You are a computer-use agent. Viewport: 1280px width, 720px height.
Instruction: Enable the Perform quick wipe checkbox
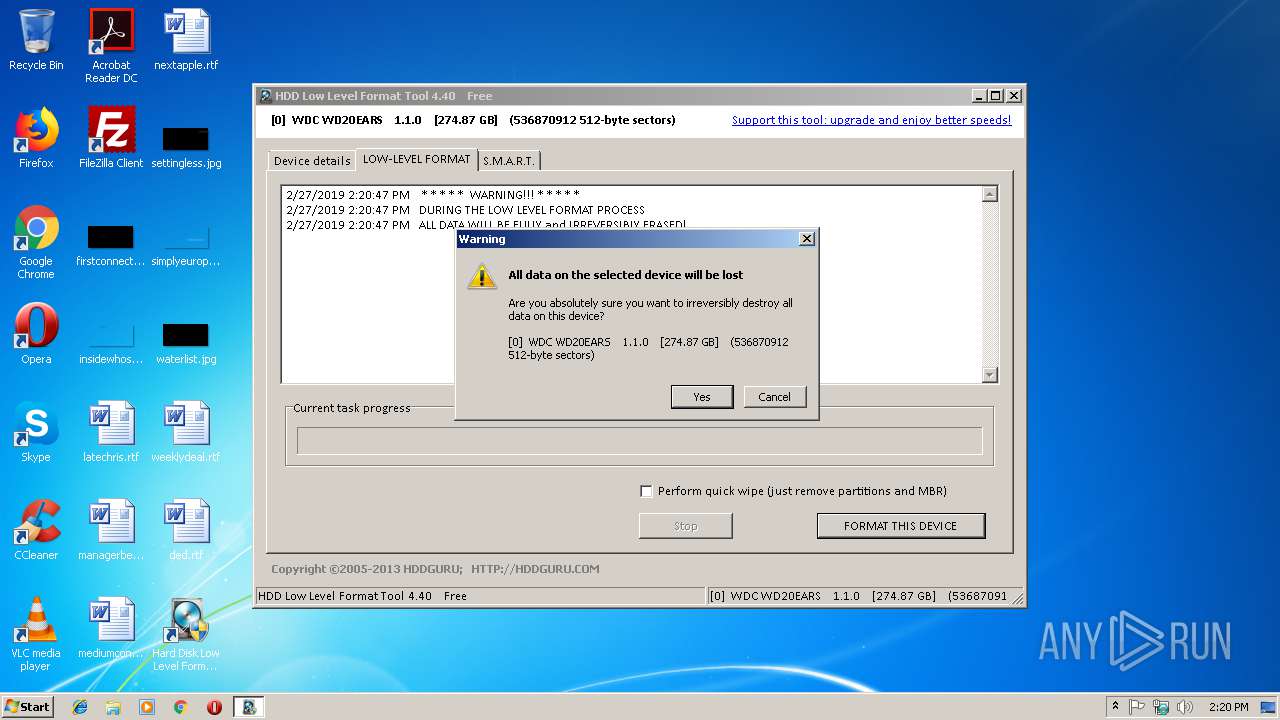tap(646, 491)
